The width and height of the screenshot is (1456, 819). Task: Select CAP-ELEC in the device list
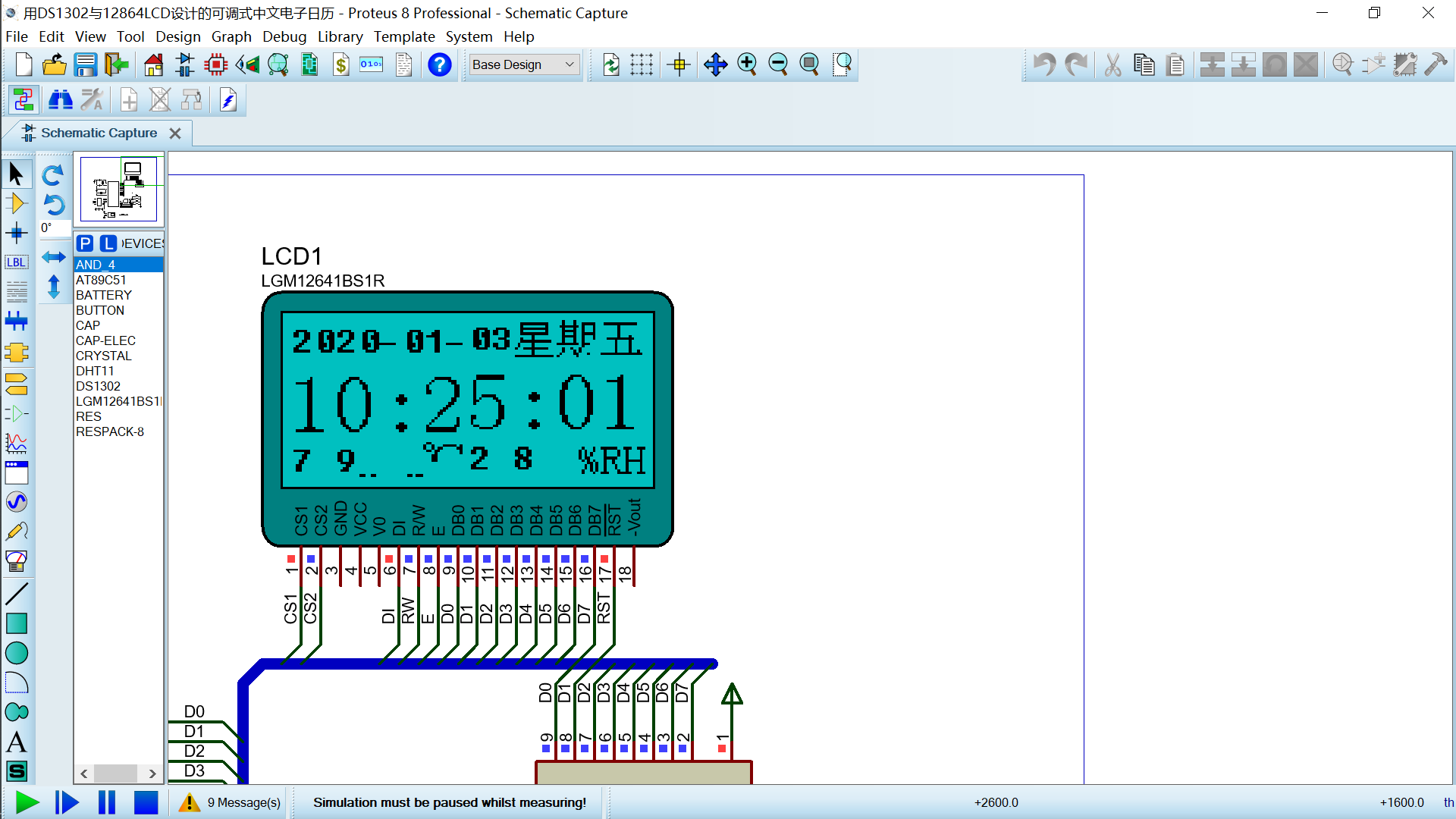(119, 340)
